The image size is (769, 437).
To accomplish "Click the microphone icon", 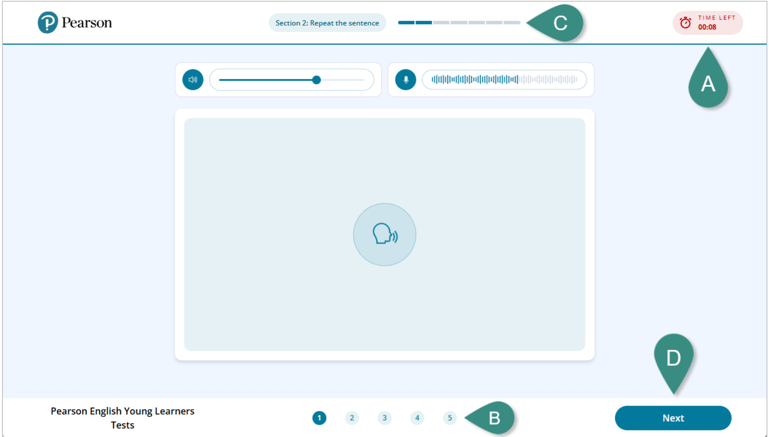I will pyautogui.click(x=405, y=80).
